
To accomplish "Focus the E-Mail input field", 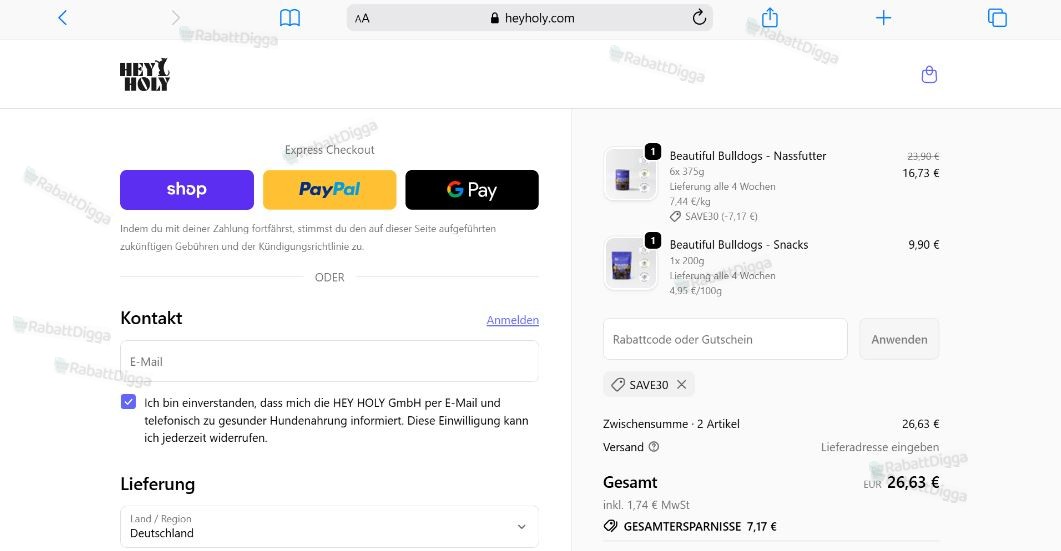I will point(330,361).
